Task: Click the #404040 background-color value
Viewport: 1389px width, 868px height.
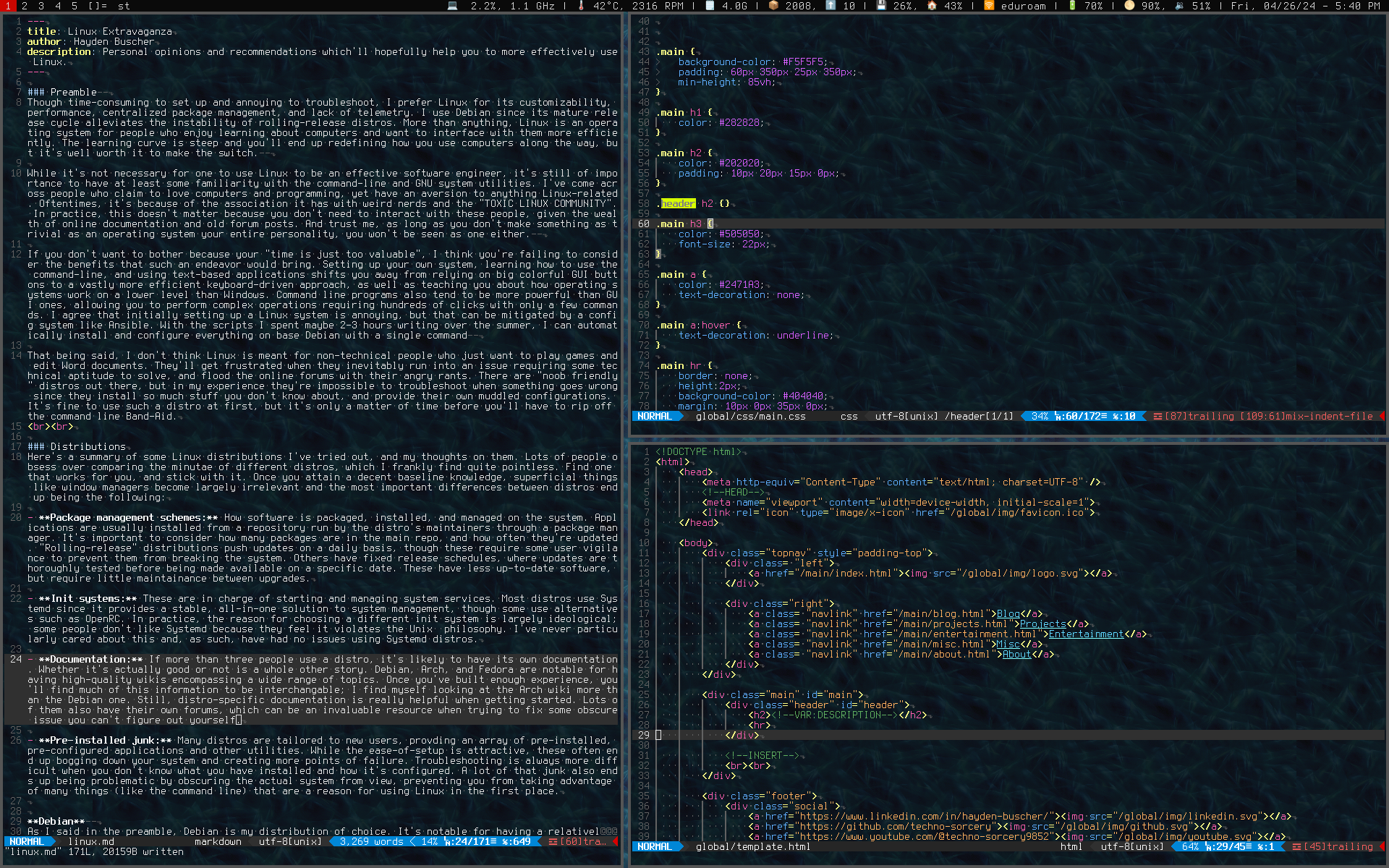Action: click(x=803, y=396)
